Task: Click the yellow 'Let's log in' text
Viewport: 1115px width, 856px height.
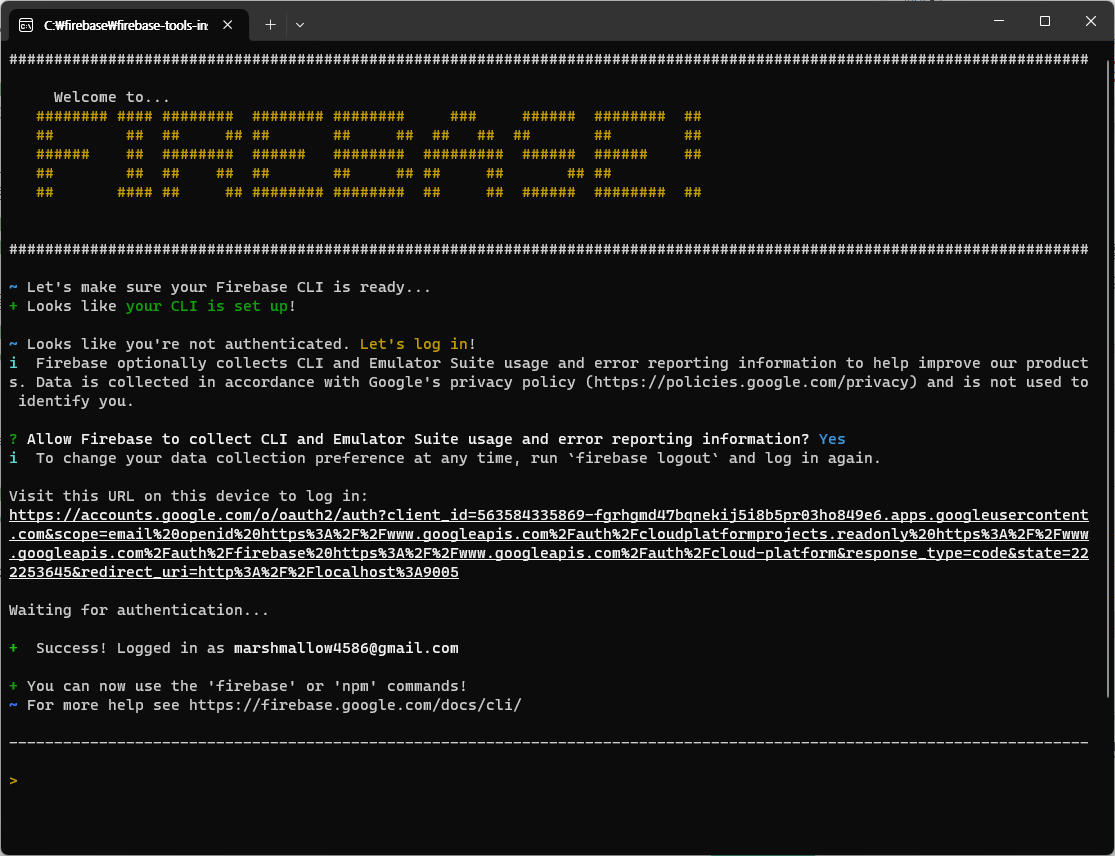Action: (x=414, y=344)
